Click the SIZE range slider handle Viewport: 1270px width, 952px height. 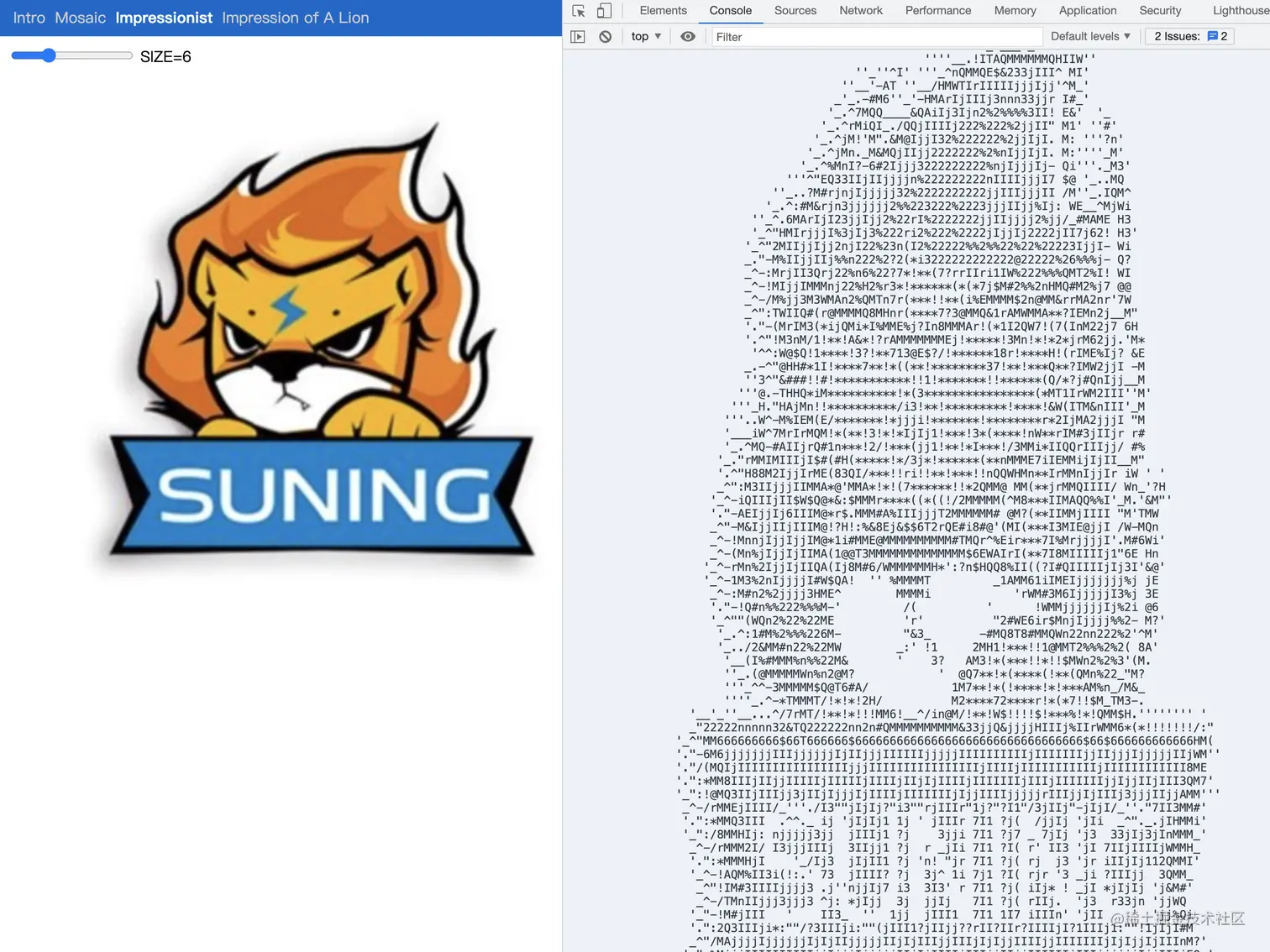tap(49, 55)
